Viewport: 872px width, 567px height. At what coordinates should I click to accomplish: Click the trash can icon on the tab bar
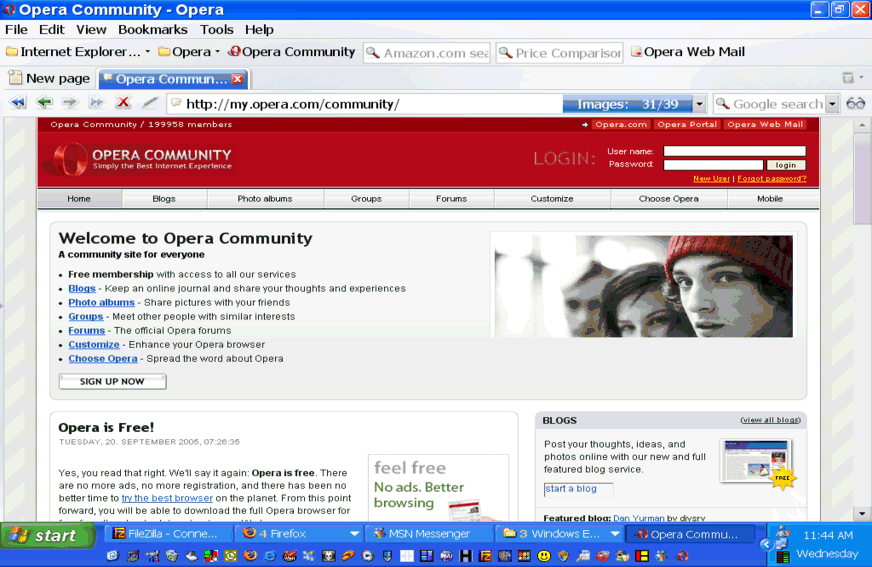848,78
